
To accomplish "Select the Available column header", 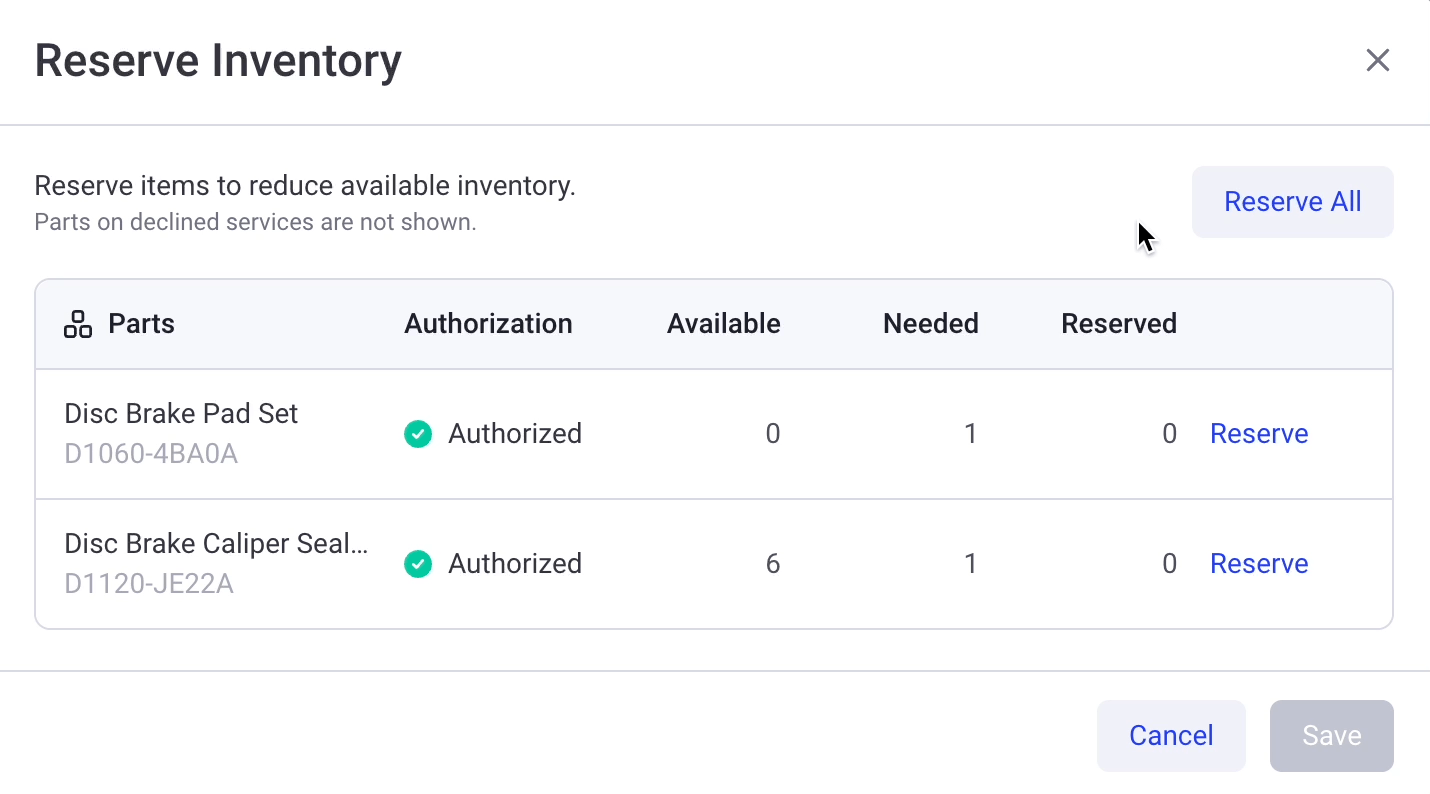I will point(723,323).
